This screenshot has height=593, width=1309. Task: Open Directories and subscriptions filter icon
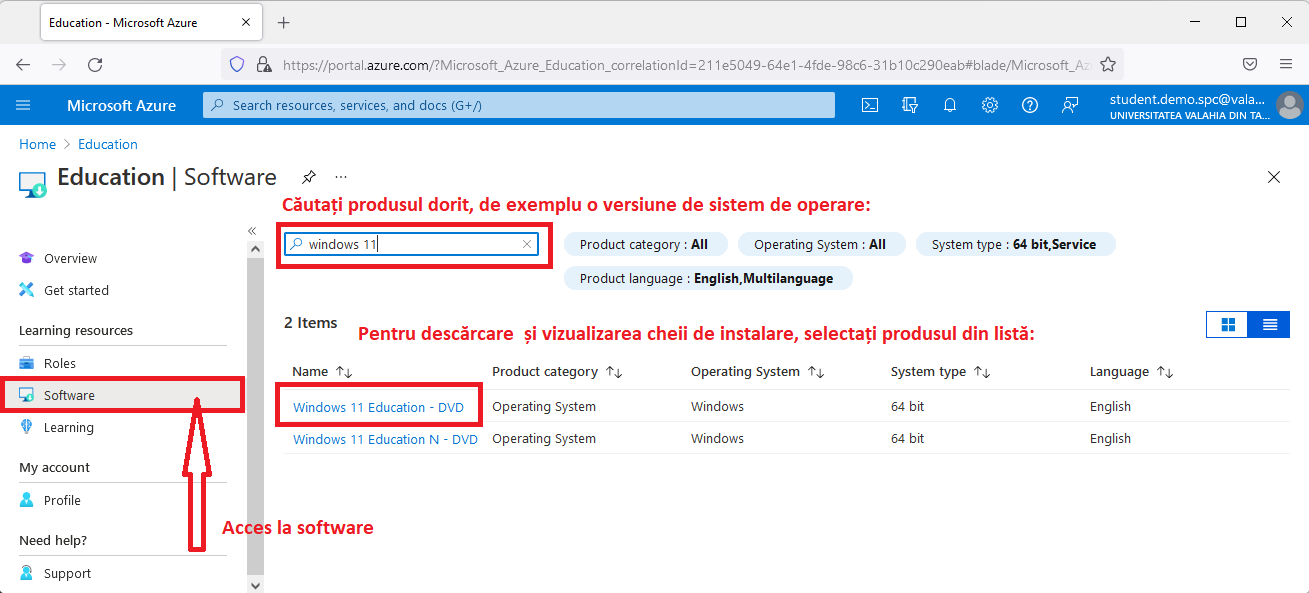click(910, 105)
